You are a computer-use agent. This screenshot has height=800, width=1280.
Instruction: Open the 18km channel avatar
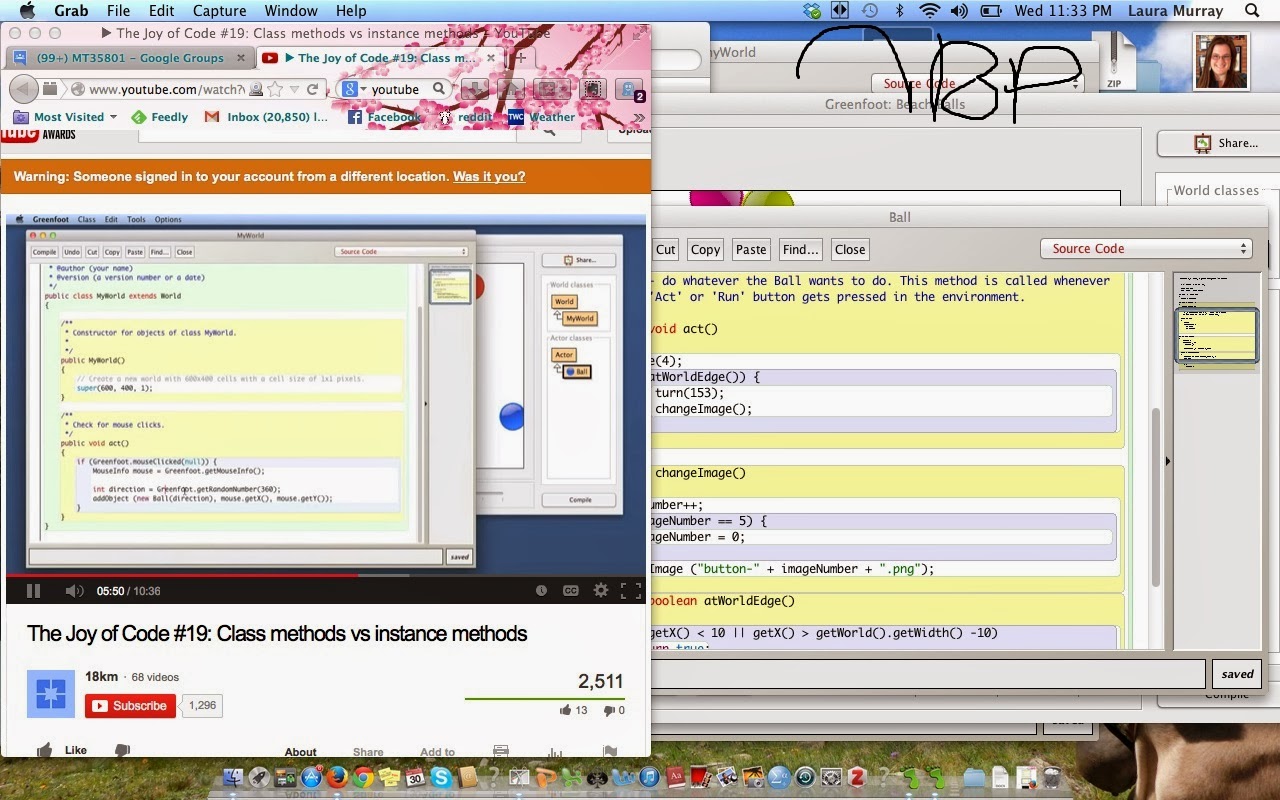click(51, 694)
